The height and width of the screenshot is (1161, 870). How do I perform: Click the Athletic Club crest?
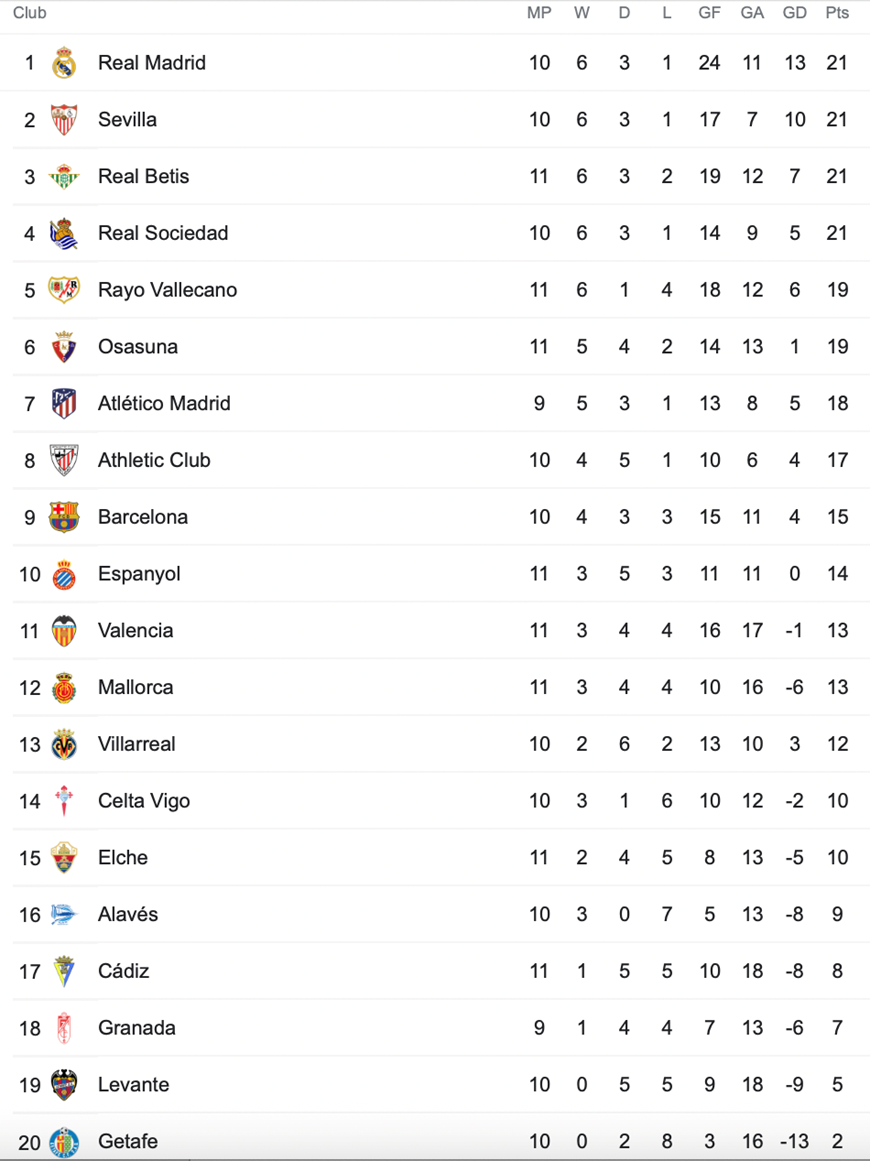click(x=64, y=460)
